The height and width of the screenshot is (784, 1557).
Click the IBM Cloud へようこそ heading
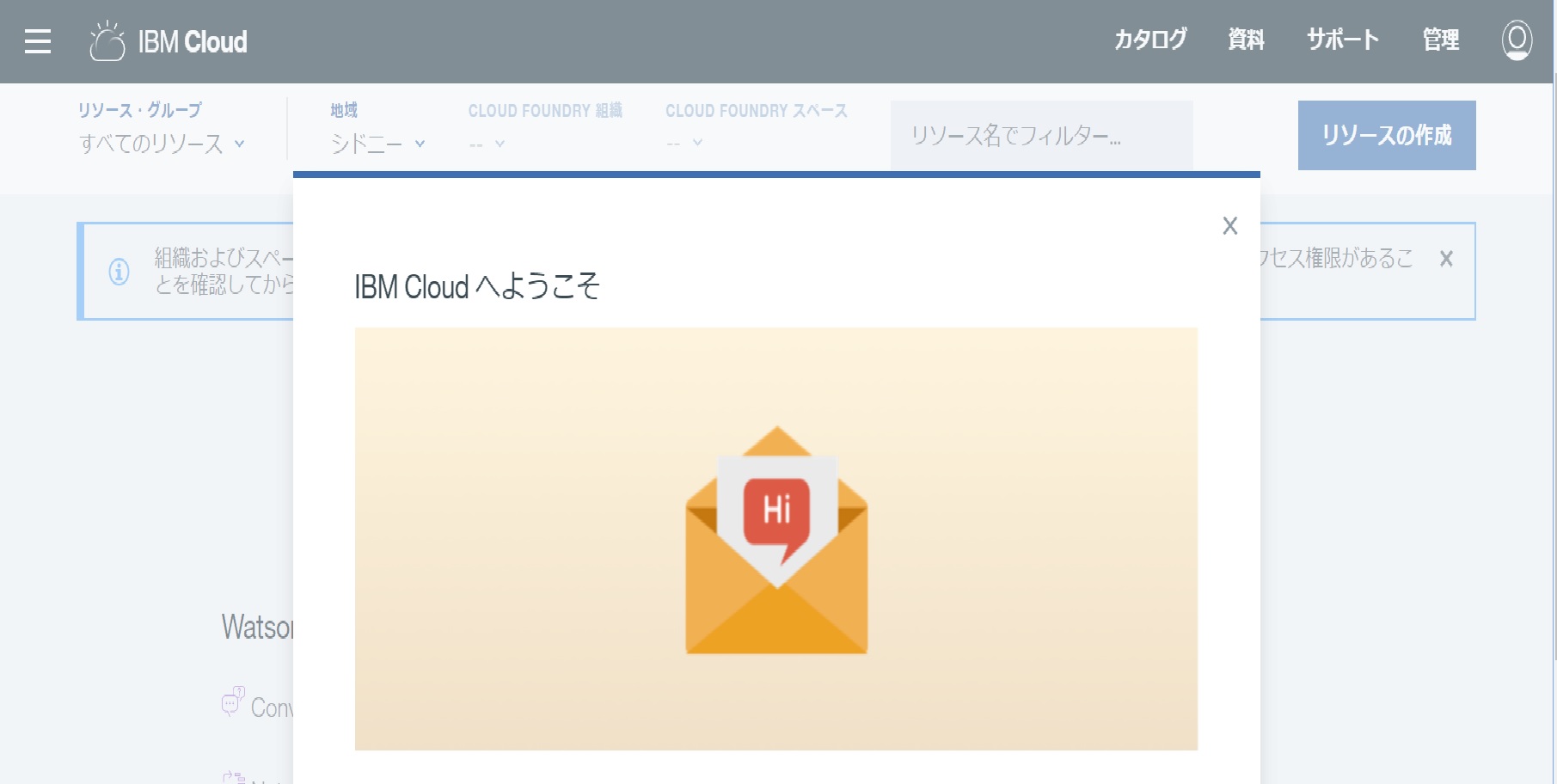point(477,286)
